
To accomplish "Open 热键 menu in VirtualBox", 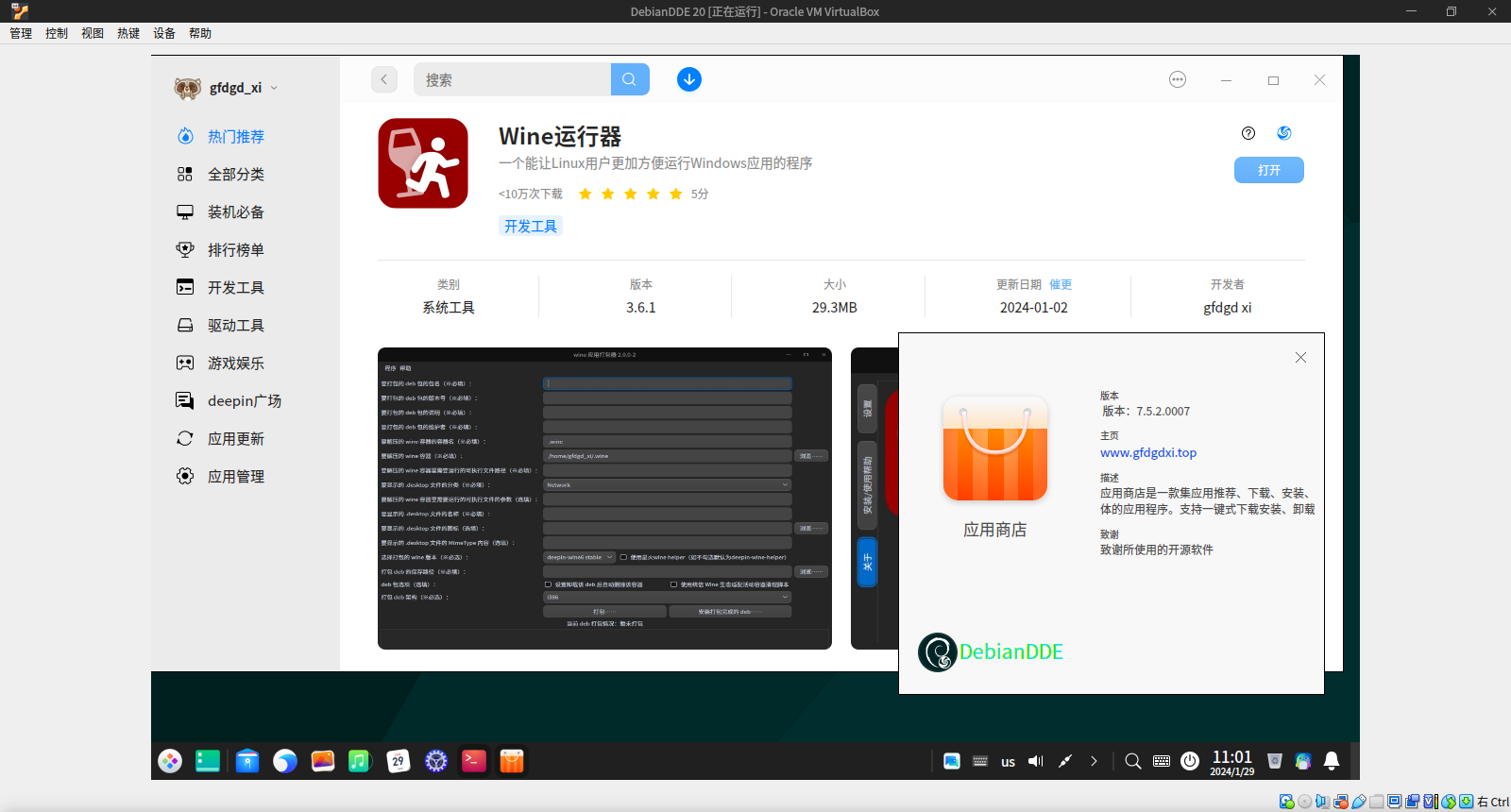I will [128, 33].
